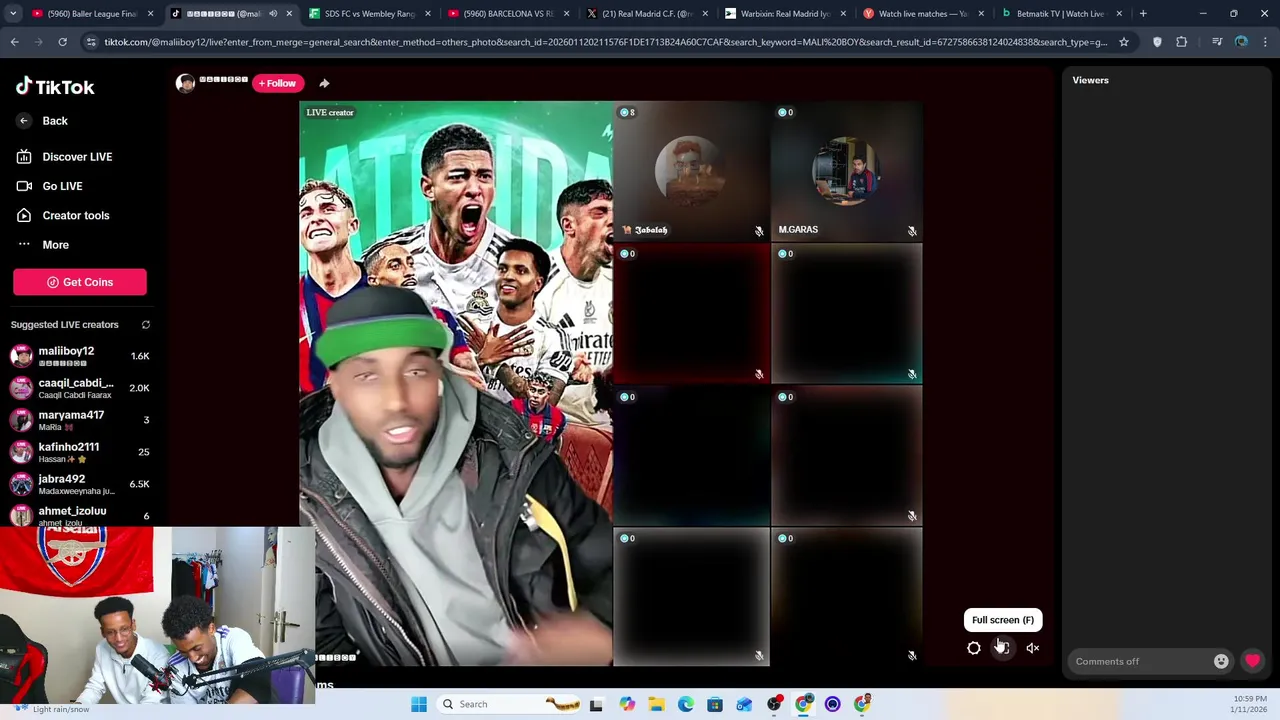Reload the page
The image size is (1280, 720).
click(x=62, y=42)
